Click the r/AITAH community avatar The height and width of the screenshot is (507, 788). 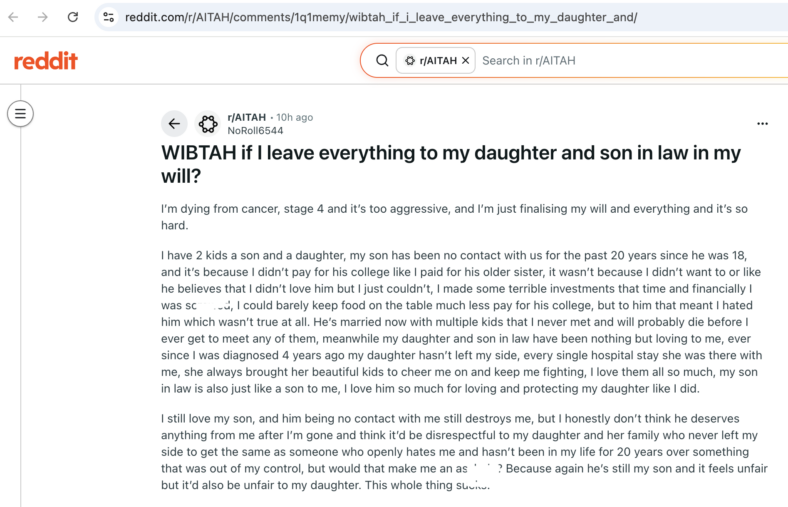(208, 124)
